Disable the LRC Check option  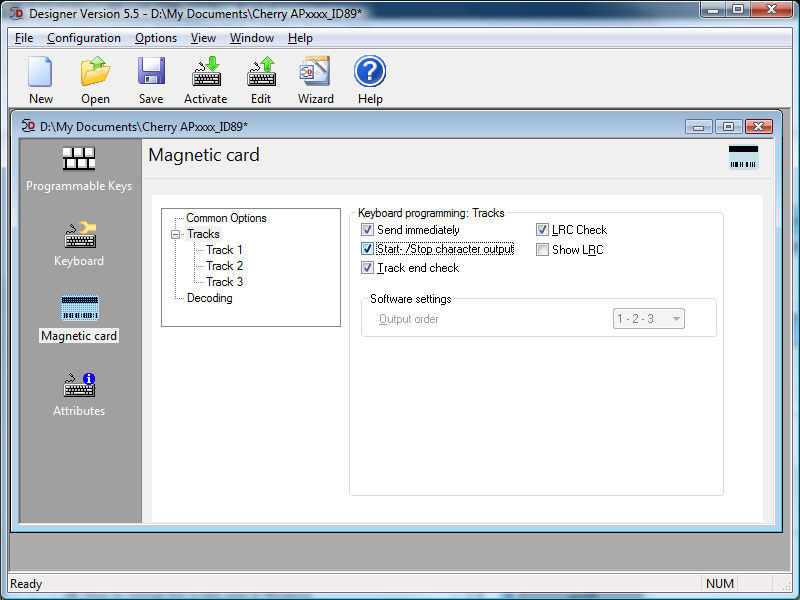click(x=542, y=230)
